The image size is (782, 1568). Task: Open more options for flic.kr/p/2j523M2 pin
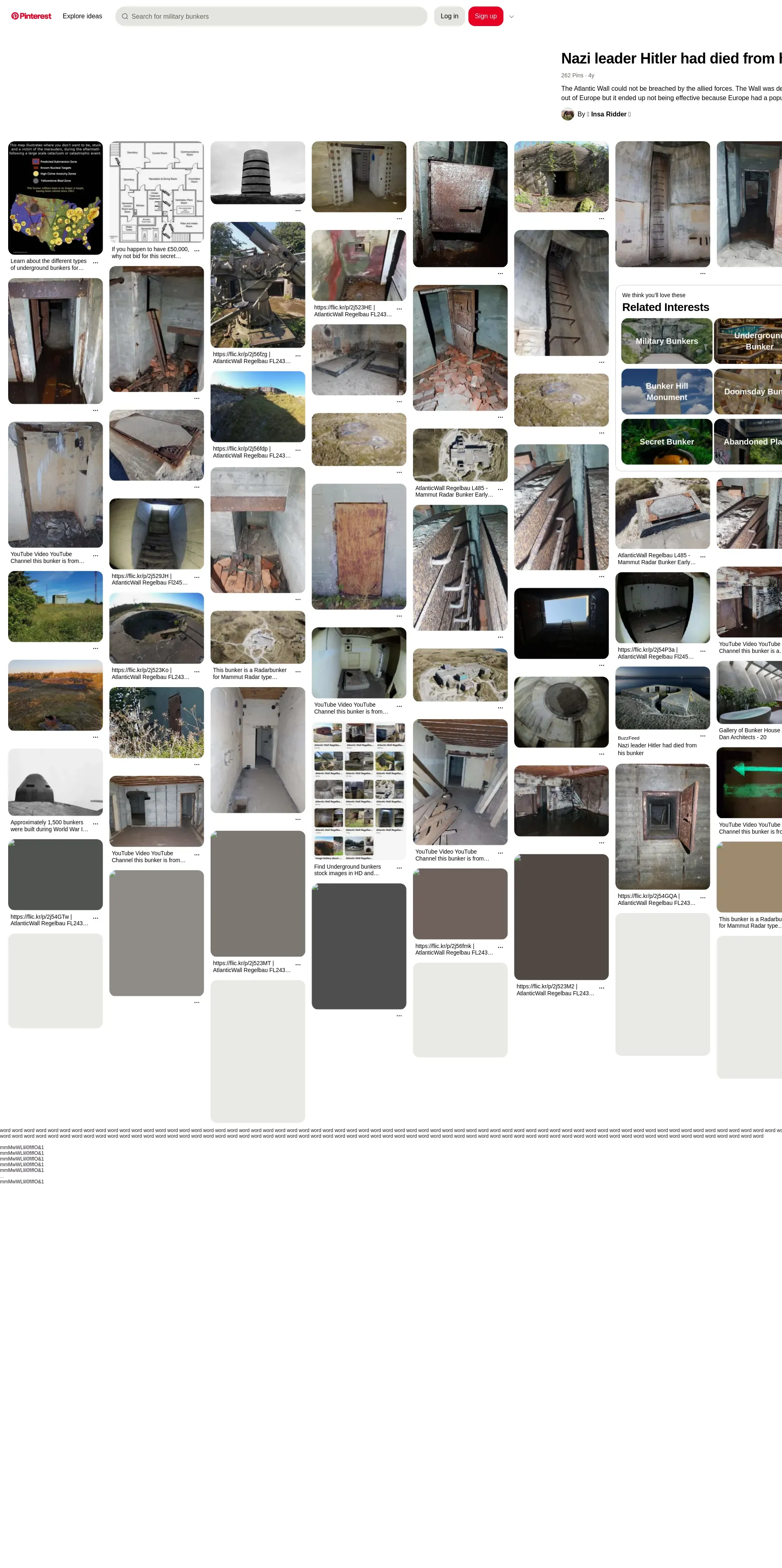click(x=601, y=988)
